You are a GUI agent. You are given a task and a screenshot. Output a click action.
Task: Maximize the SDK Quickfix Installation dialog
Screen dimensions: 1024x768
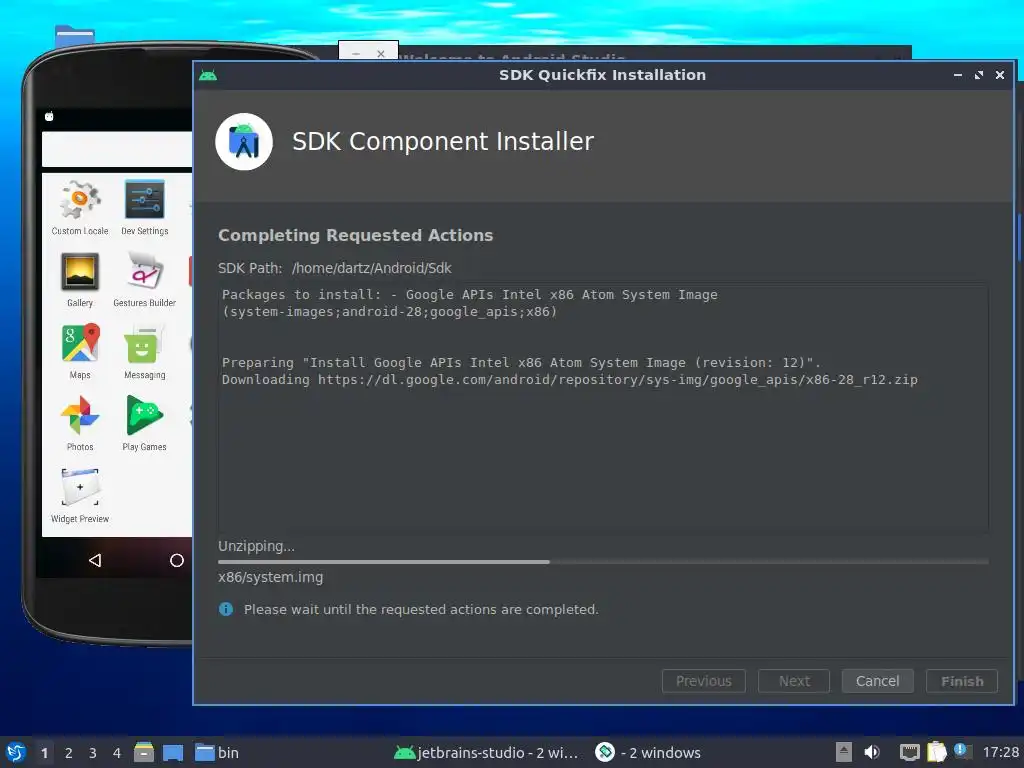(978, 75)
